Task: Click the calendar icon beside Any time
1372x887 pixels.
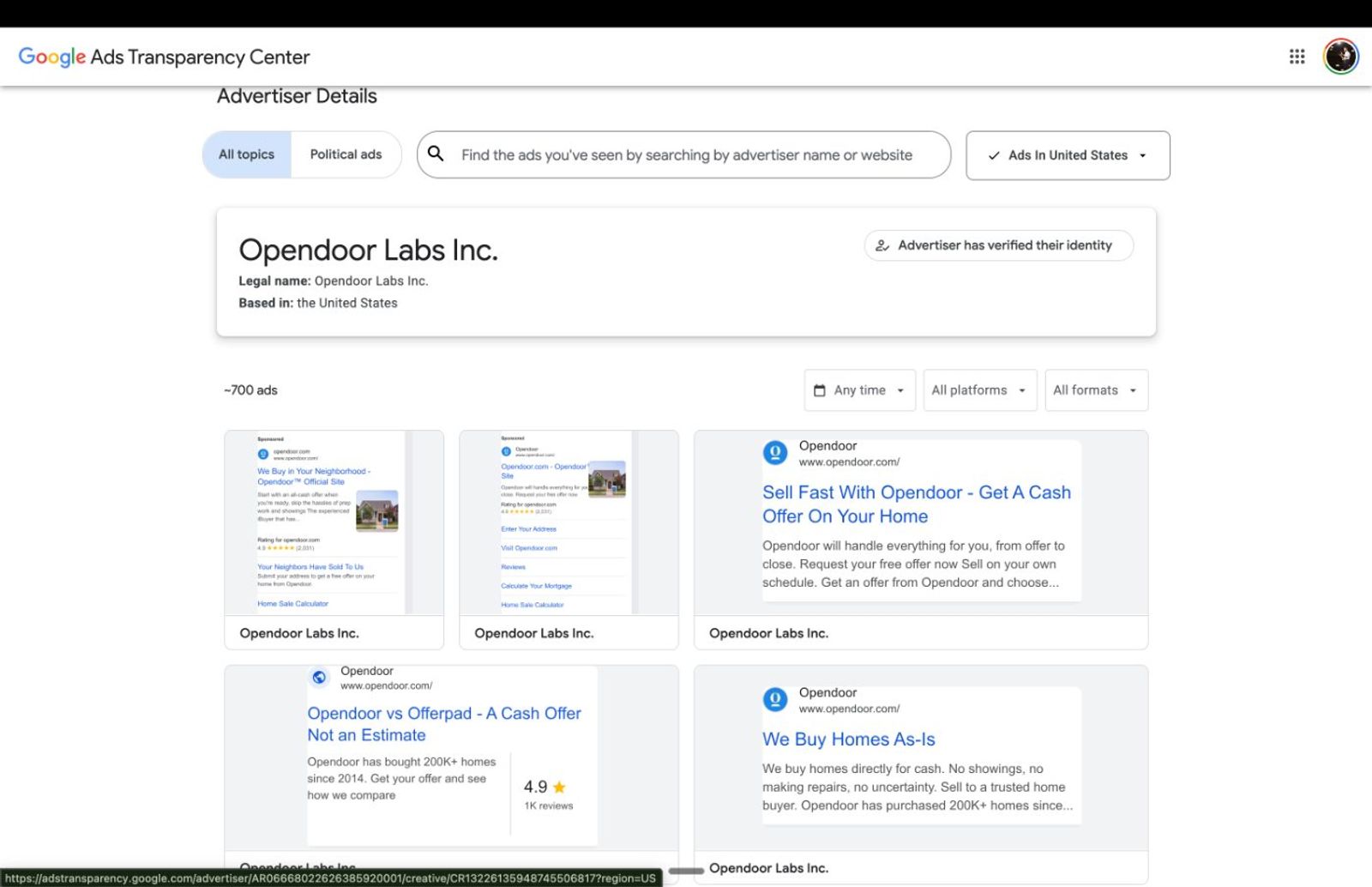Action: tap(819, 390)
